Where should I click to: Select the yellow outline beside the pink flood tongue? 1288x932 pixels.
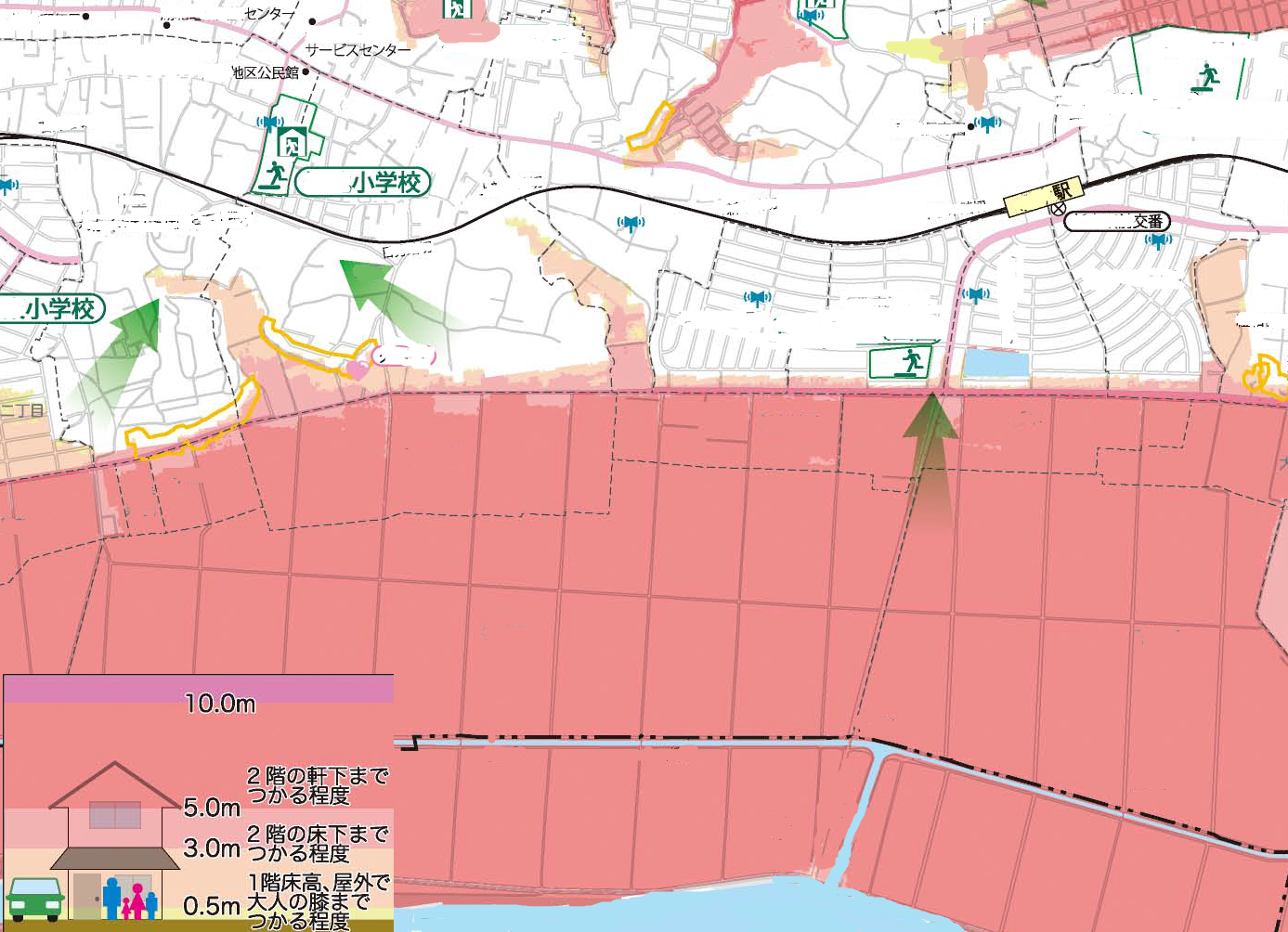tap(649, 126)
